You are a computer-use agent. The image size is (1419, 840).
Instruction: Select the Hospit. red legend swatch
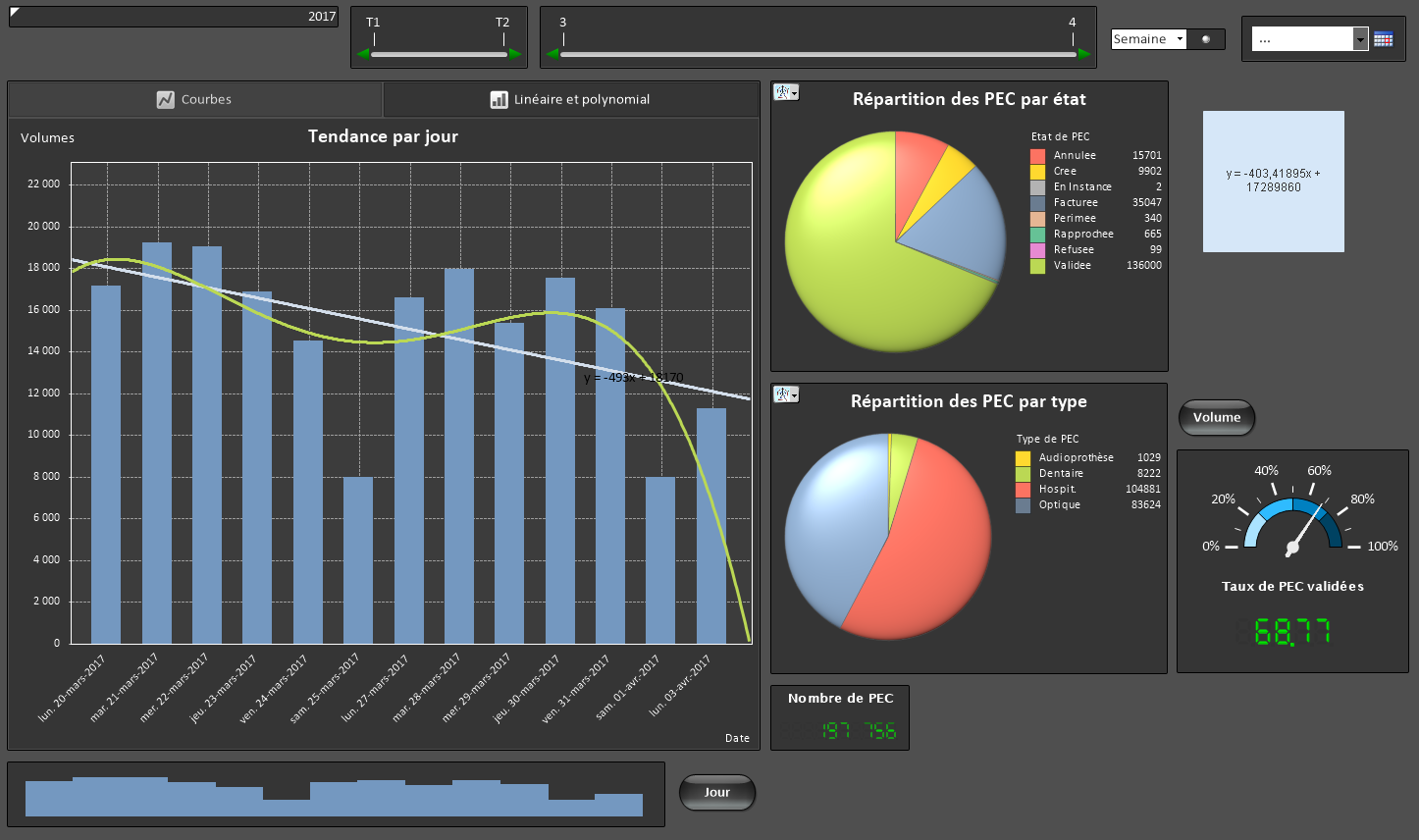point(1023,490)
